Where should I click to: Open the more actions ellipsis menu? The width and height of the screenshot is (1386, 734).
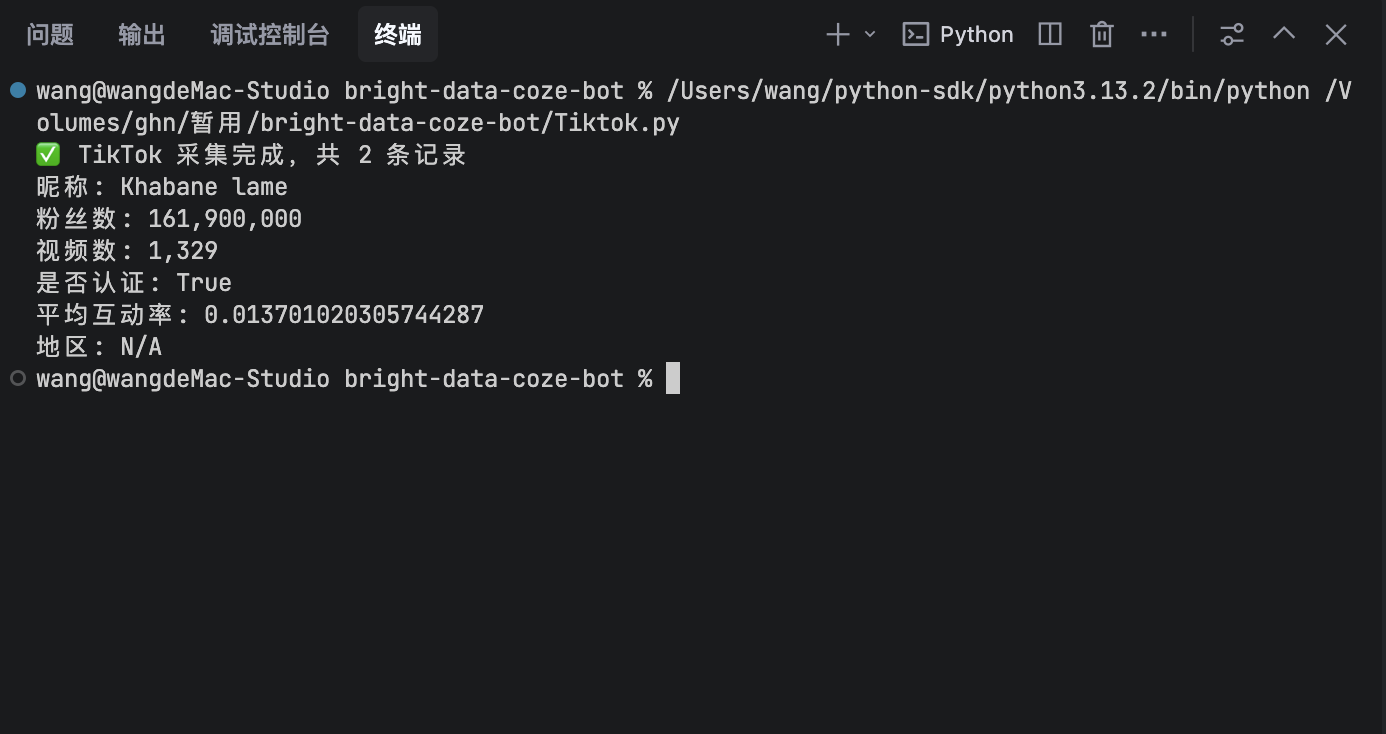click(1154, 35)
